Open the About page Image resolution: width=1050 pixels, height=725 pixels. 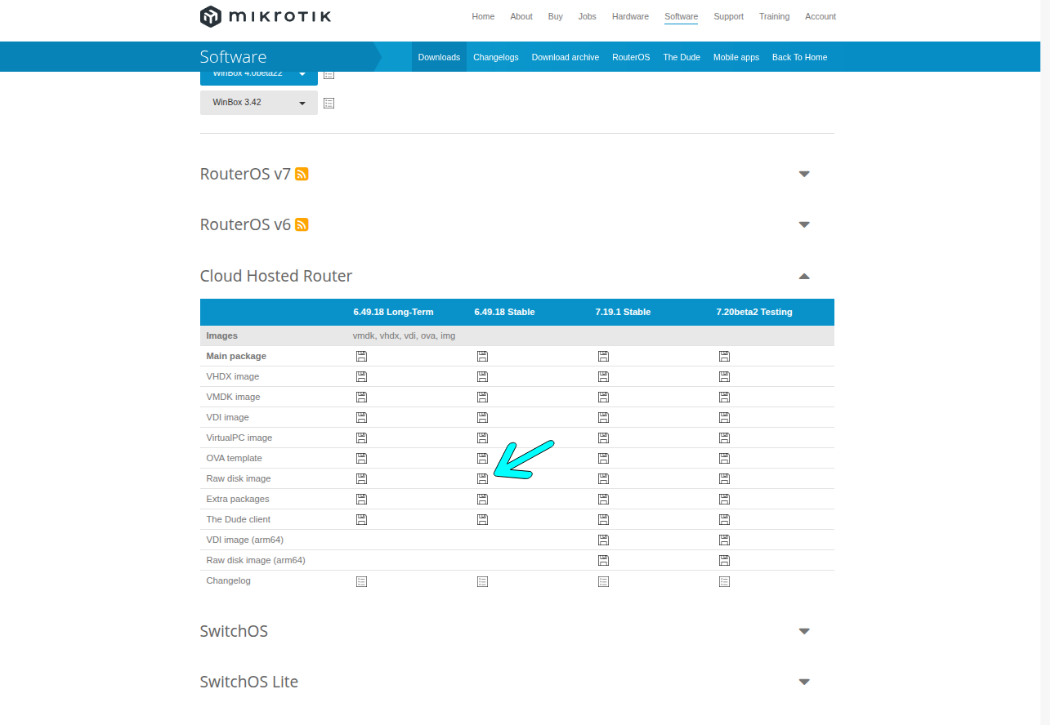[521, 16]
